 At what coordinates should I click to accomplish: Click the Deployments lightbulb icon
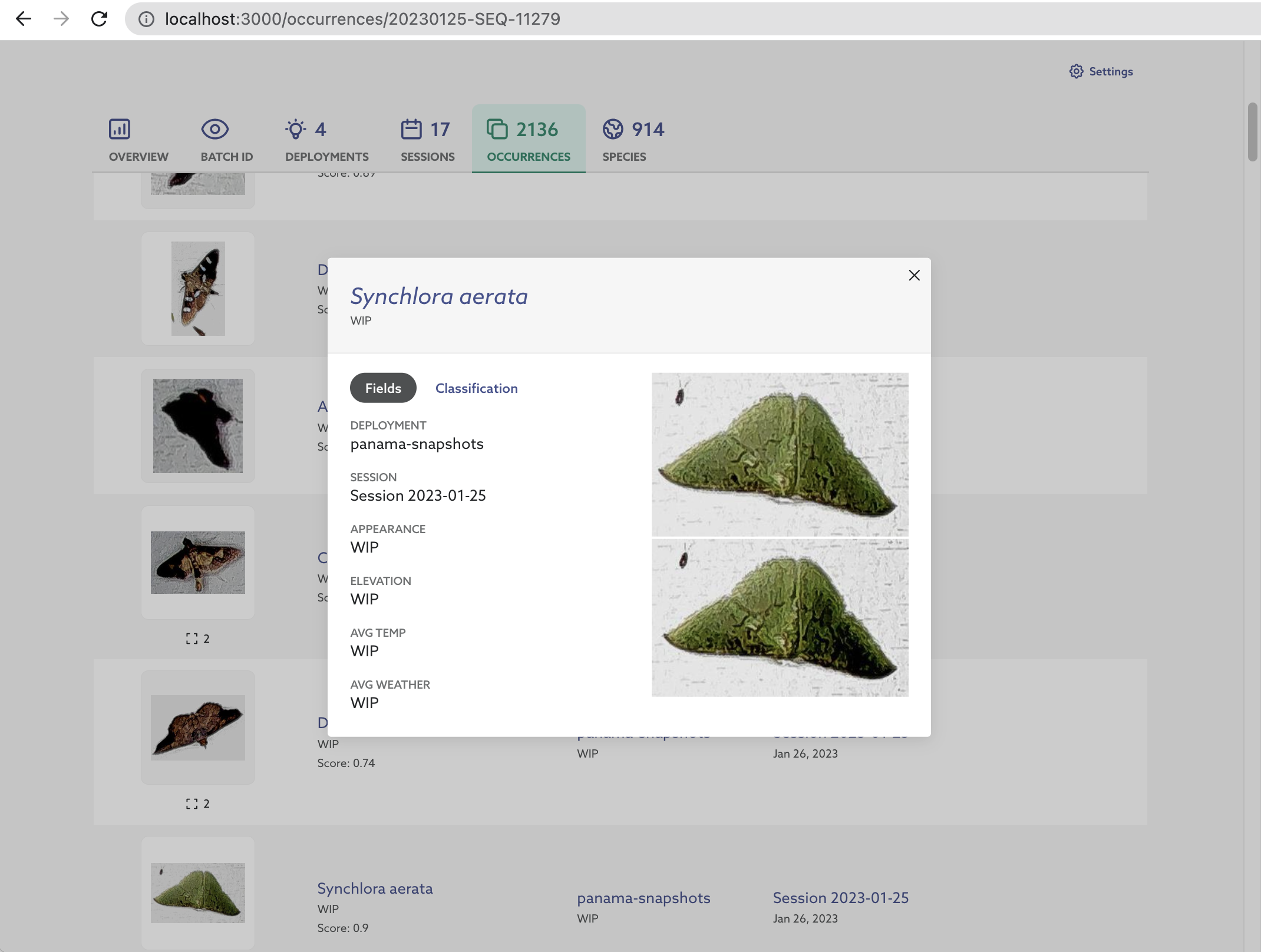pyautogui.click(x=295, y=129)
